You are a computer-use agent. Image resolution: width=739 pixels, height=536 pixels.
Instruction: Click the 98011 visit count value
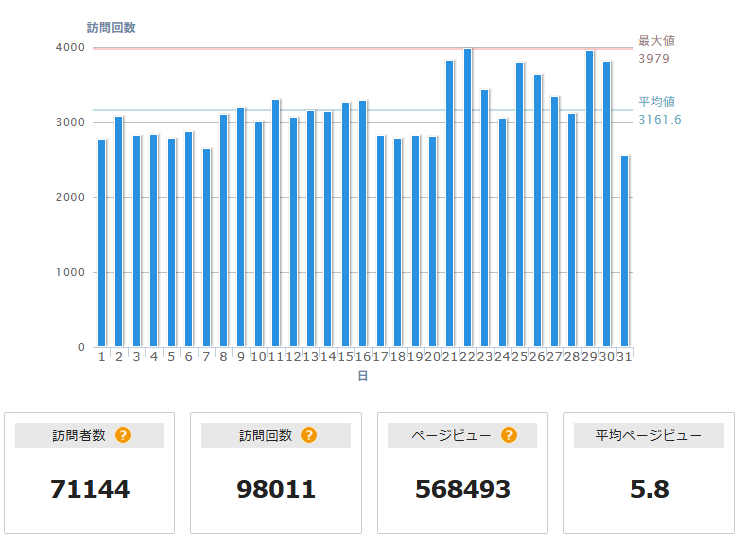tap(276, 489)
